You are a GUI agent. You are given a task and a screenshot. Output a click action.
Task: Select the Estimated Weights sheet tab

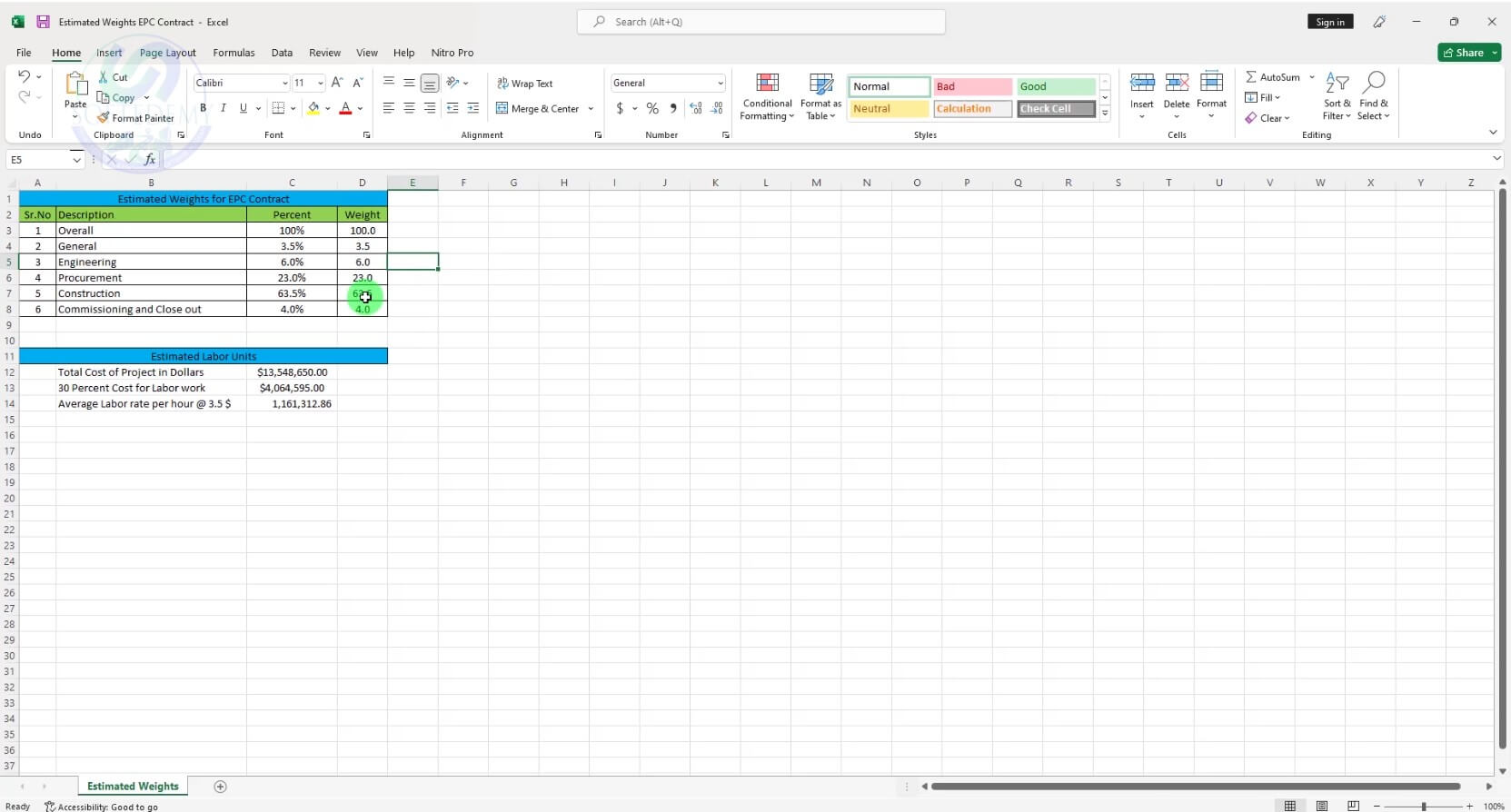coord(133,787)
